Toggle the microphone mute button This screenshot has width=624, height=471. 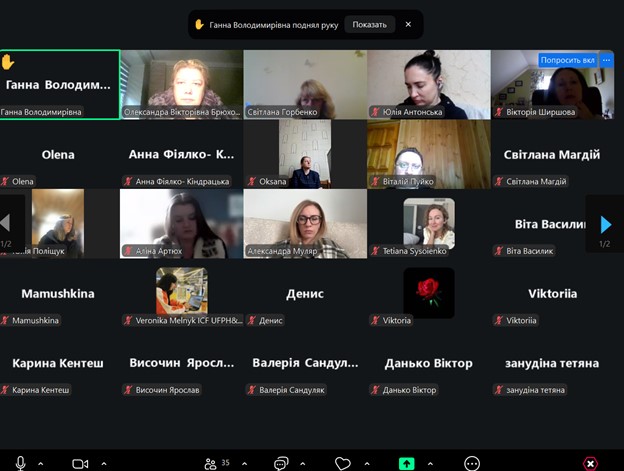pos(20,463)
